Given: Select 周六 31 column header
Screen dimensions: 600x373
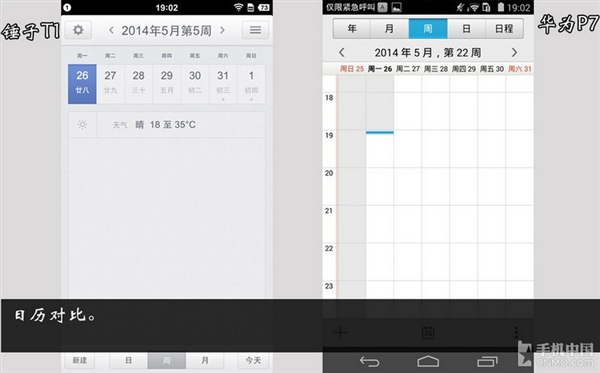Looking at the screenshot, I should coord(520,69).
